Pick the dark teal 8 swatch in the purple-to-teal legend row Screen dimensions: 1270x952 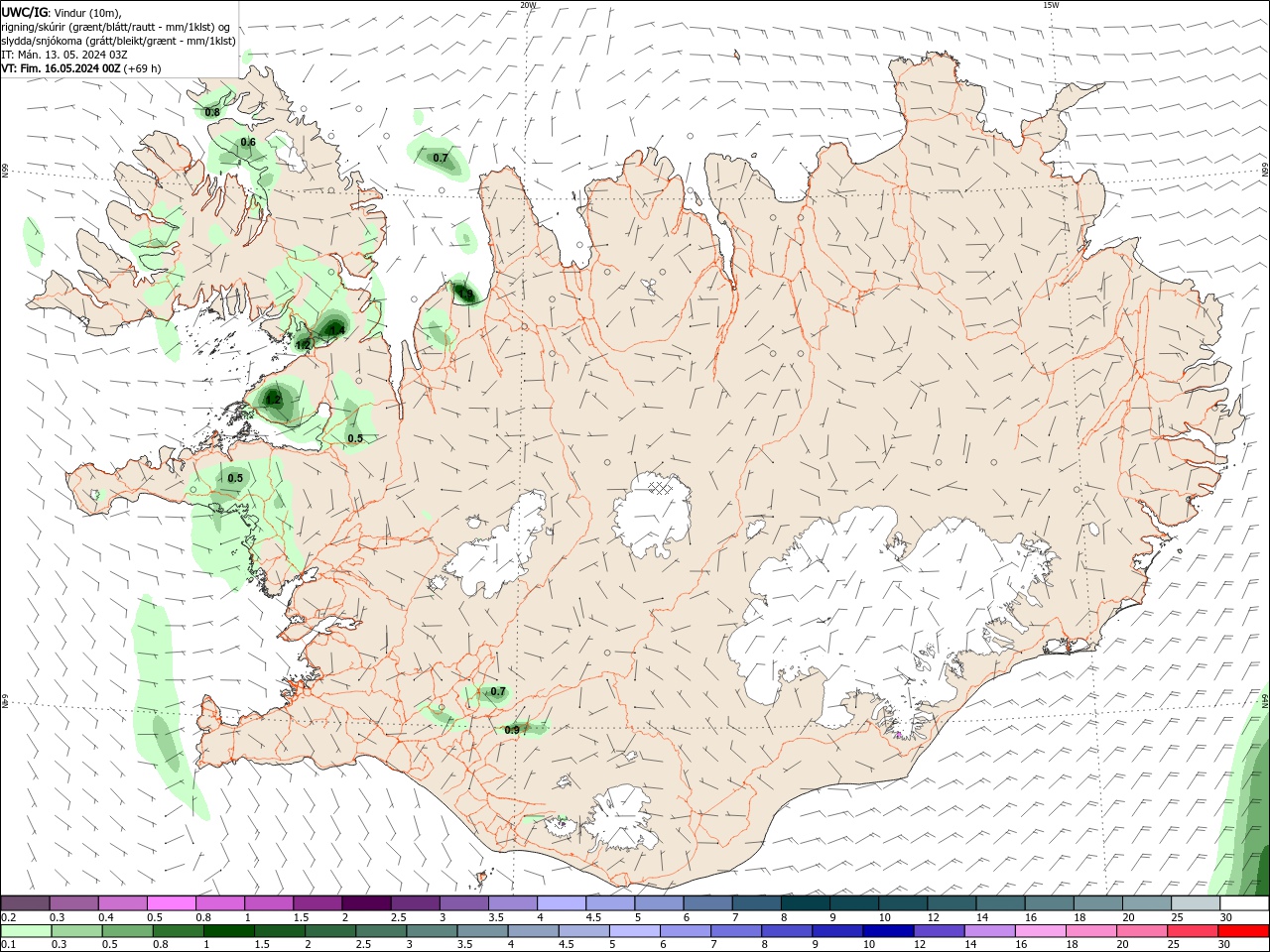click(x=806, y=903)
